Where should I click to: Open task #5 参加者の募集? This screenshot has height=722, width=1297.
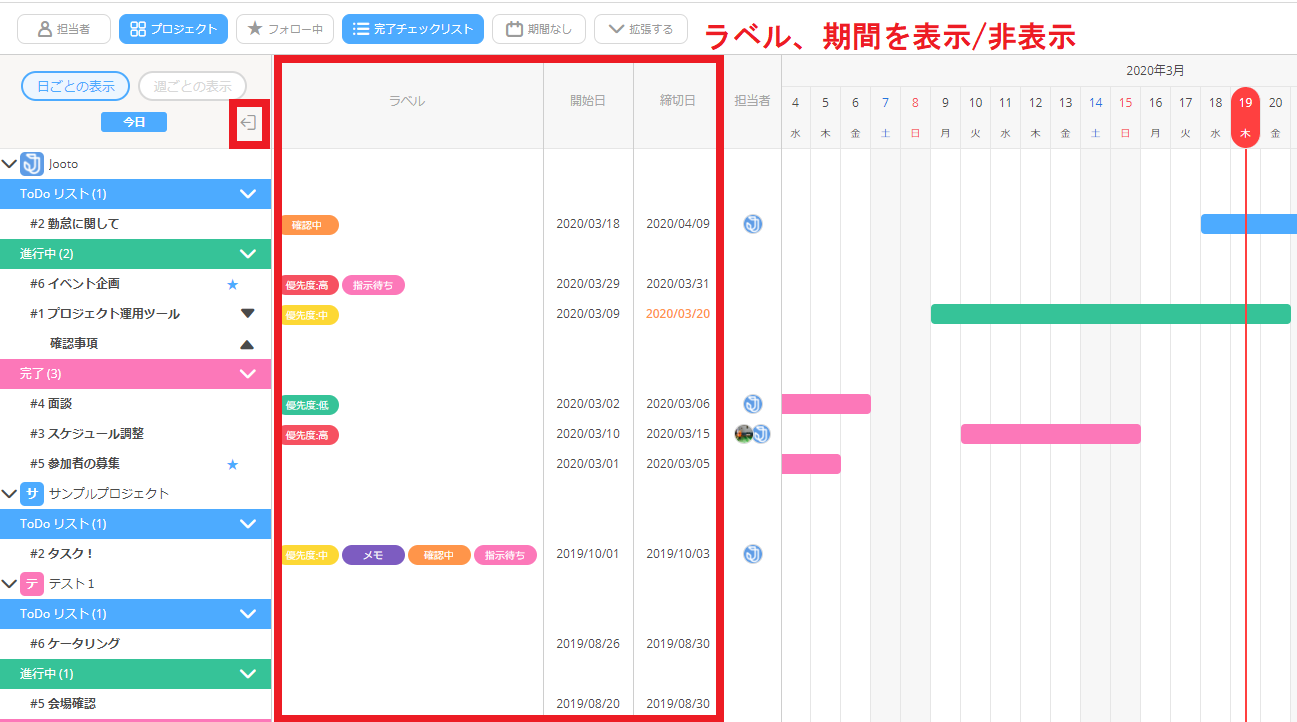[x=75, y=464]
